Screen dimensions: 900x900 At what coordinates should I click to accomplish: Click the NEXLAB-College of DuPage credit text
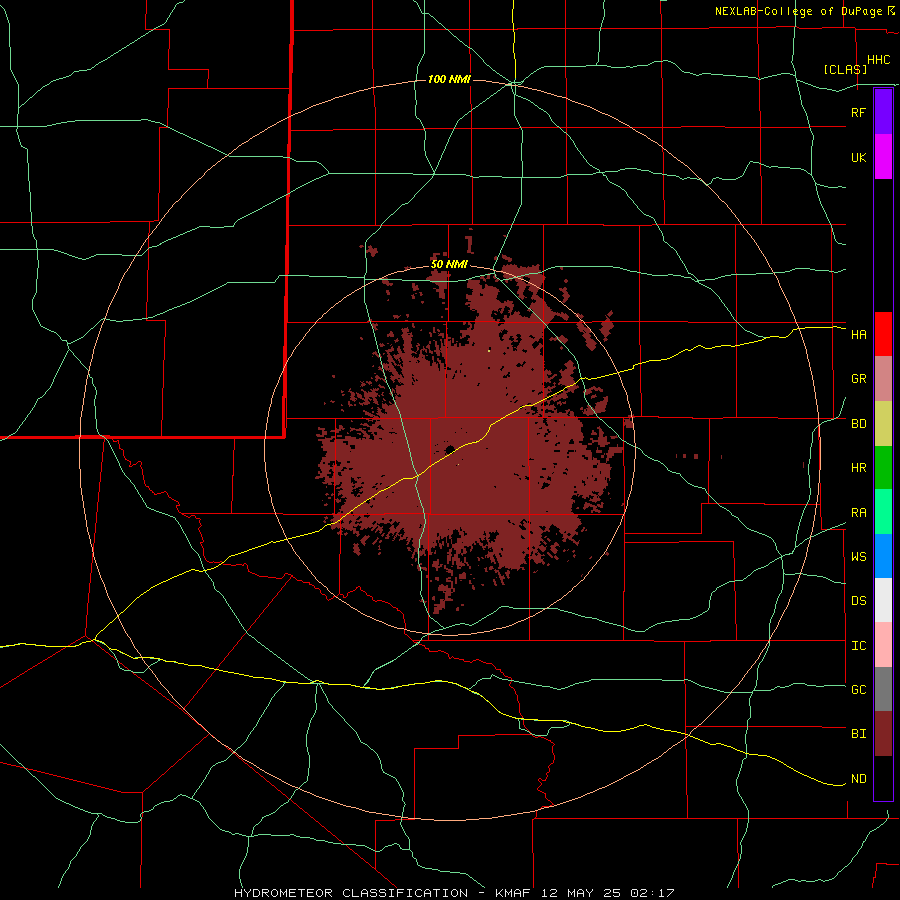click(x=798, y=11)
